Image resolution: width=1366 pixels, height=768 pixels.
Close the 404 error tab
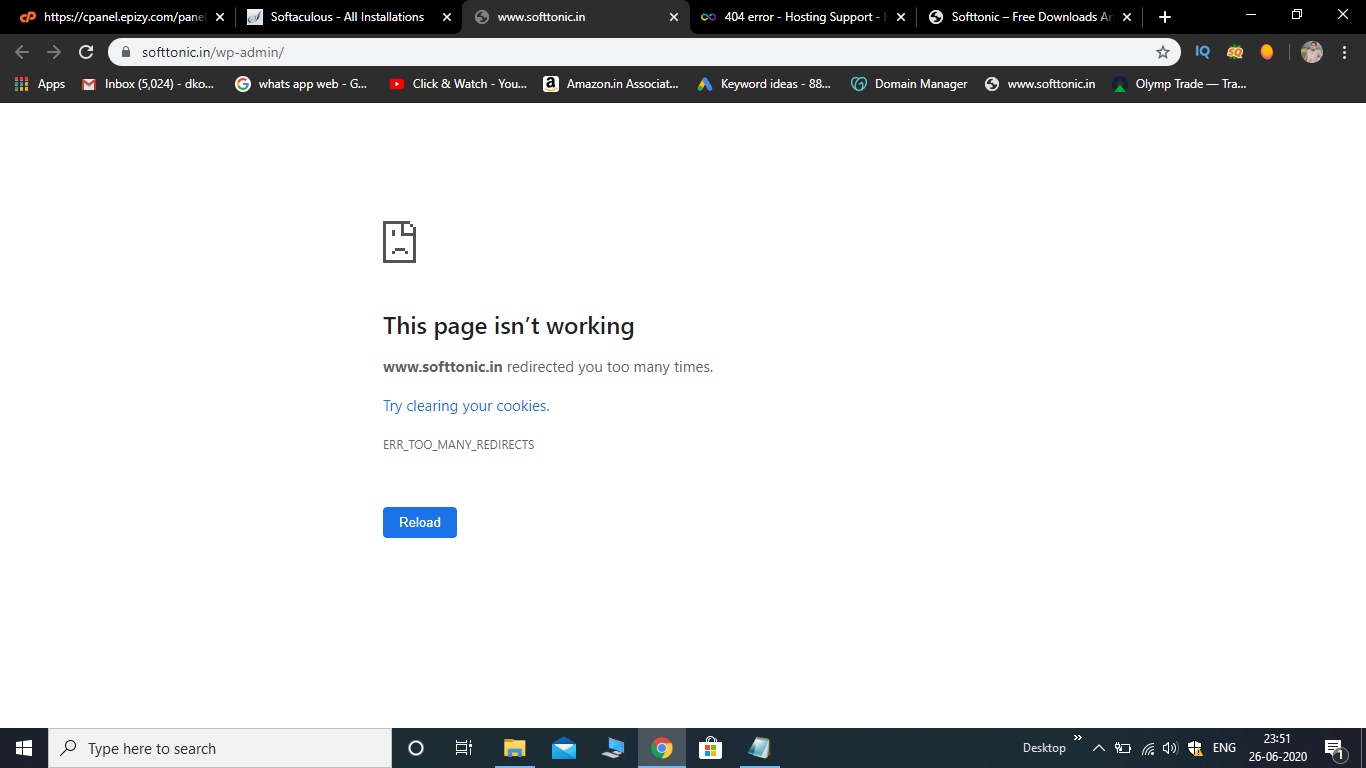coord(901,17)
